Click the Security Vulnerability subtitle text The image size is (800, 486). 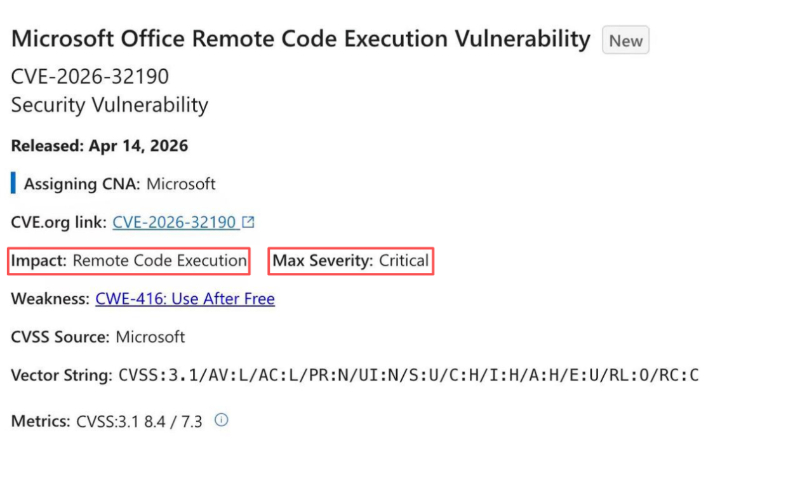coord(110,104)
